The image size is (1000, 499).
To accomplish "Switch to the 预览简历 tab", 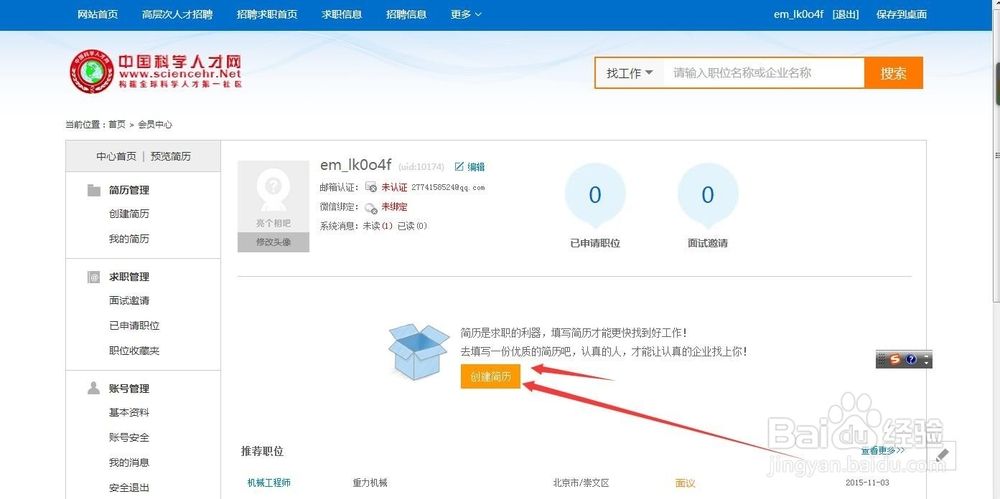I will point(170,156).
